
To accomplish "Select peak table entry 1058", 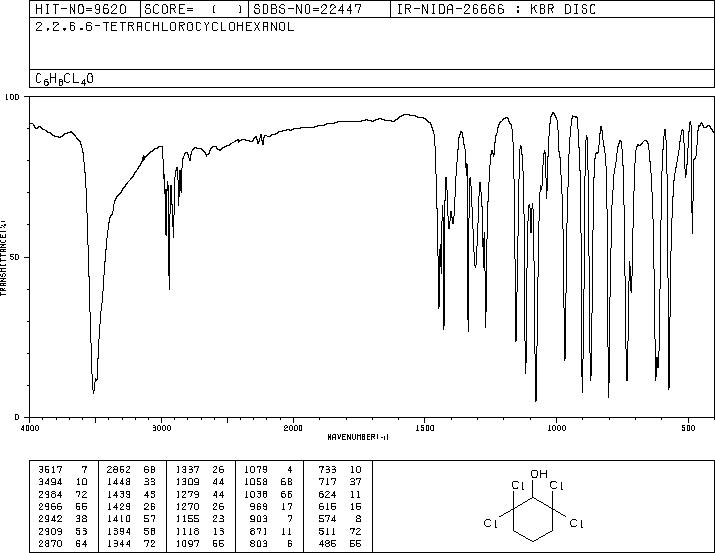I will tap(256, 481).
